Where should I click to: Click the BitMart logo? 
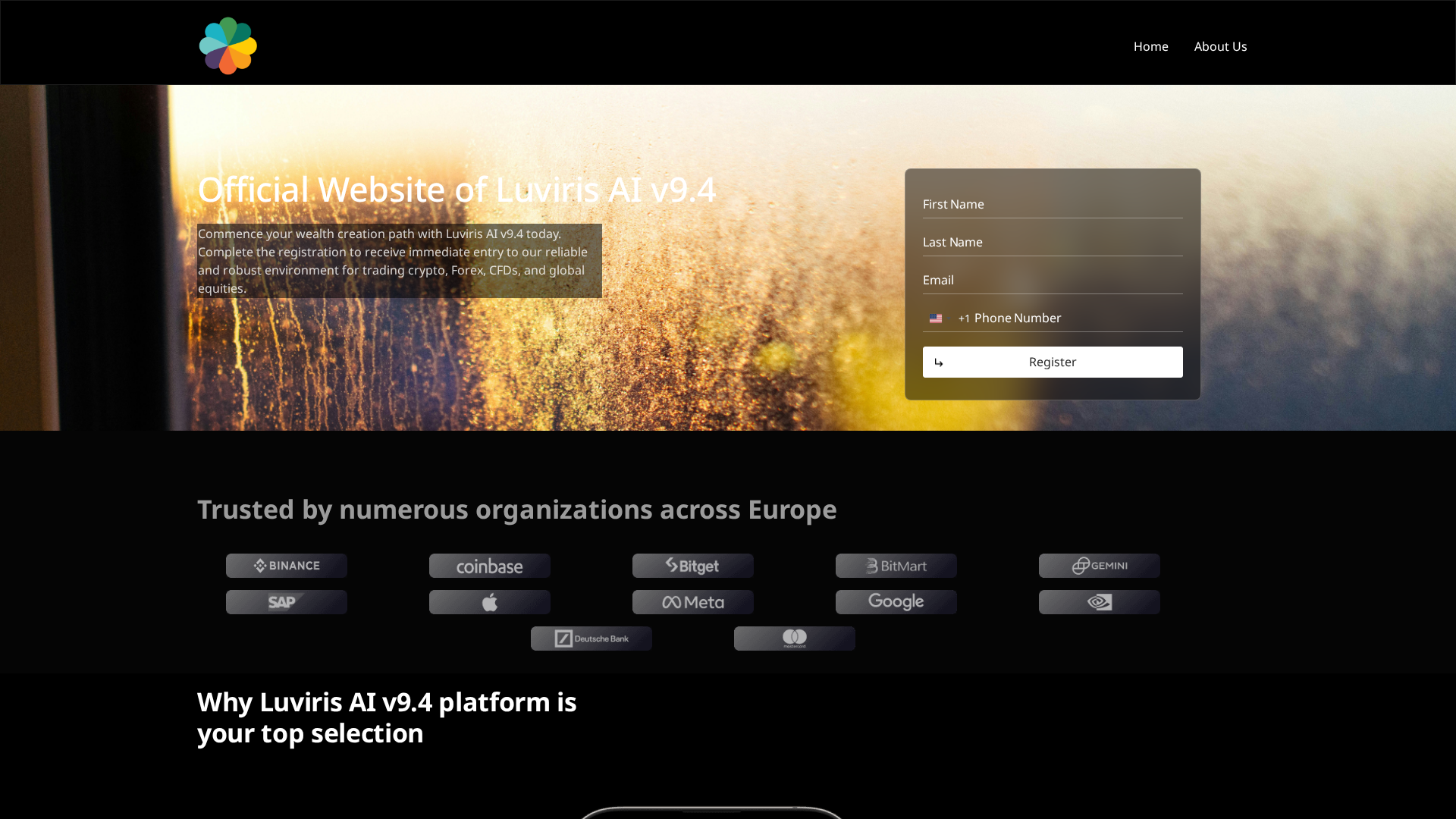(x=896, y=565)
